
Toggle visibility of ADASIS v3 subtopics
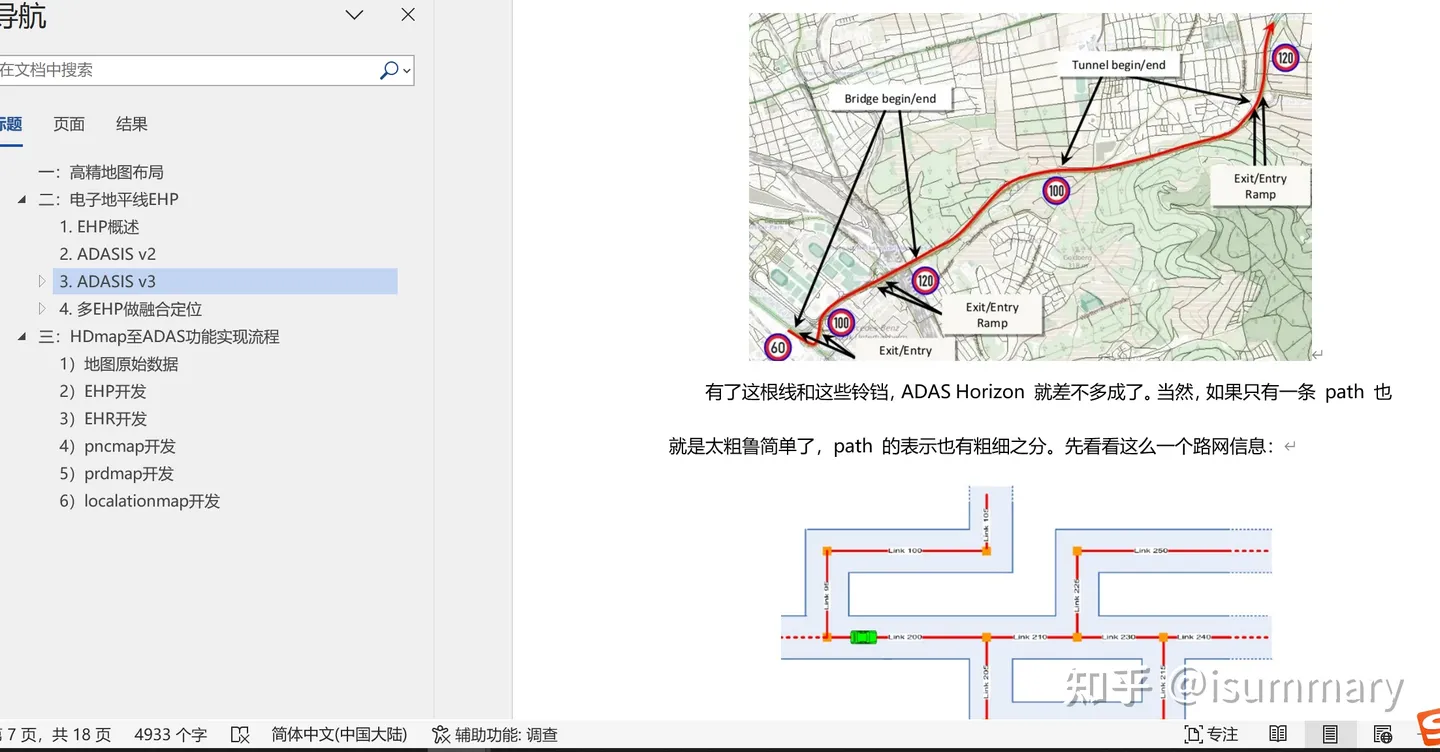coord(41,281)
